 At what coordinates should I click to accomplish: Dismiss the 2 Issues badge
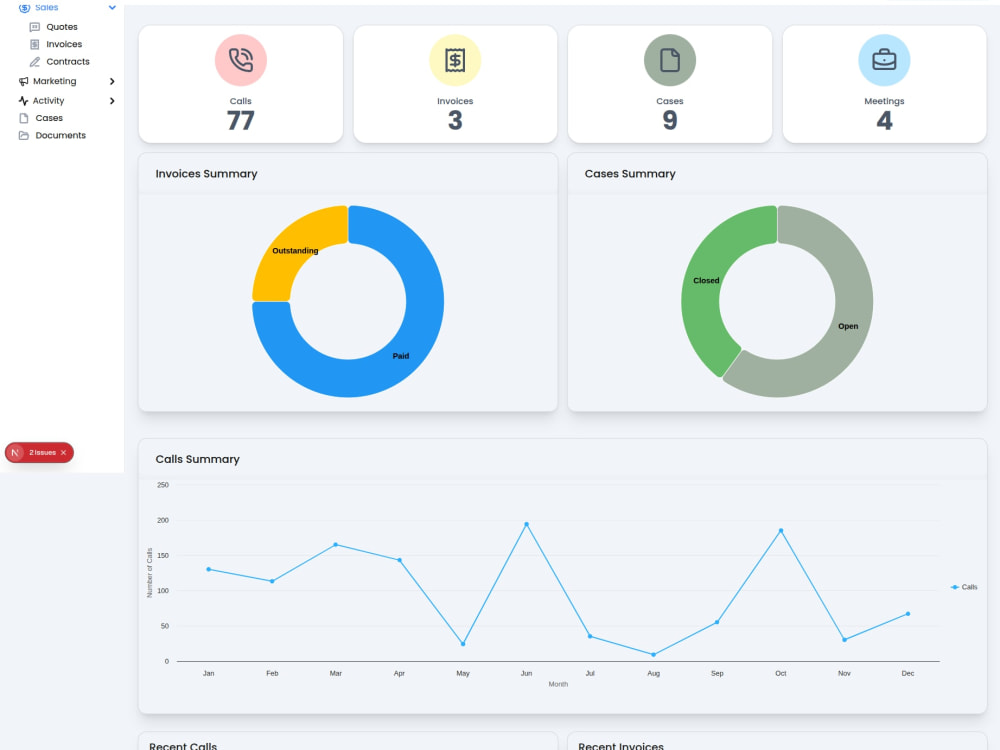pyautogui.click(x=63, y=452)
